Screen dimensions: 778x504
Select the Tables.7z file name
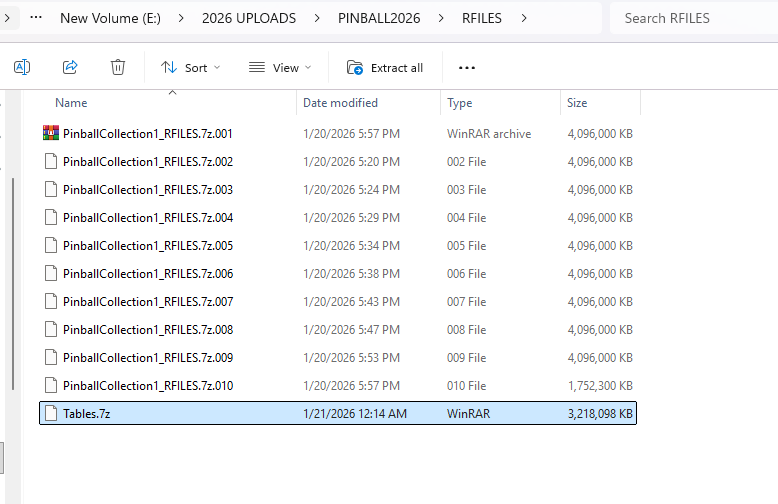tap(86, 414)
